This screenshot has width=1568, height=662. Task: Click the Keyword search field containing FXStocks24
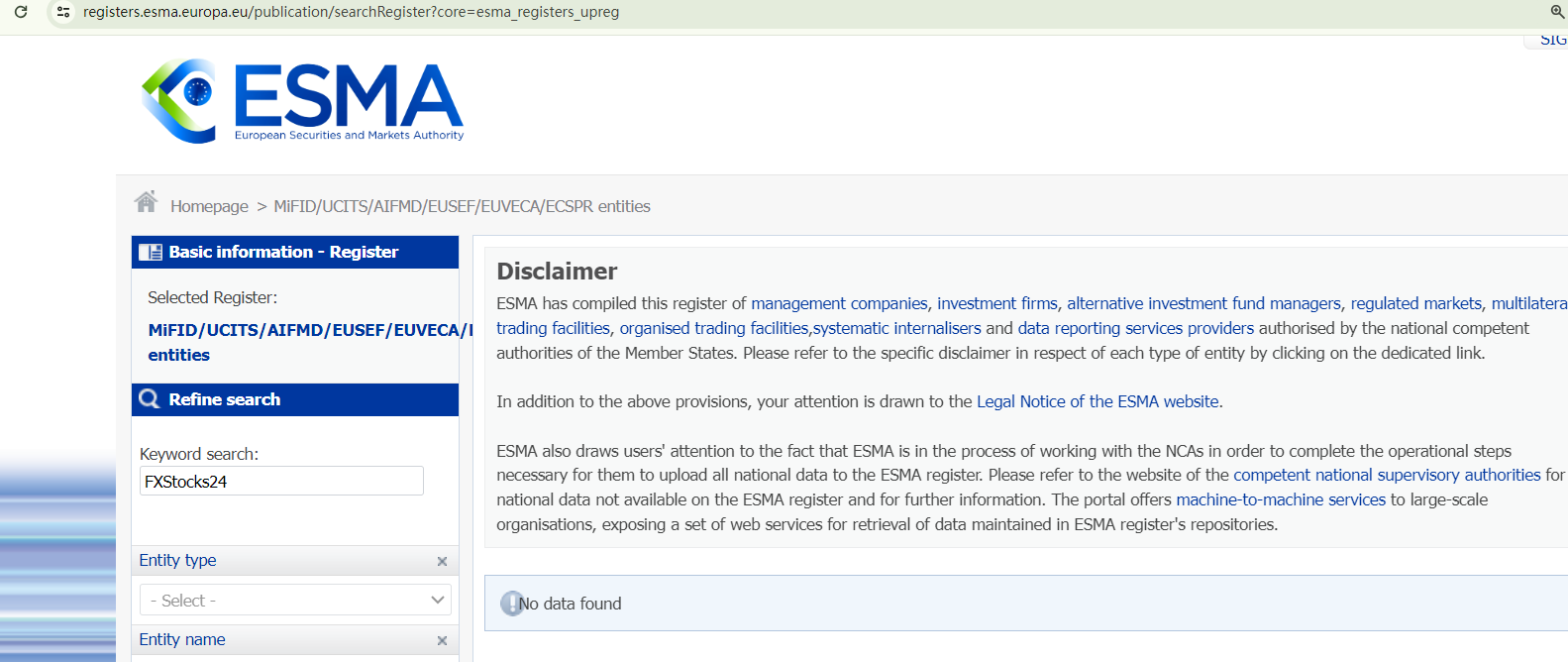(281, 482)
